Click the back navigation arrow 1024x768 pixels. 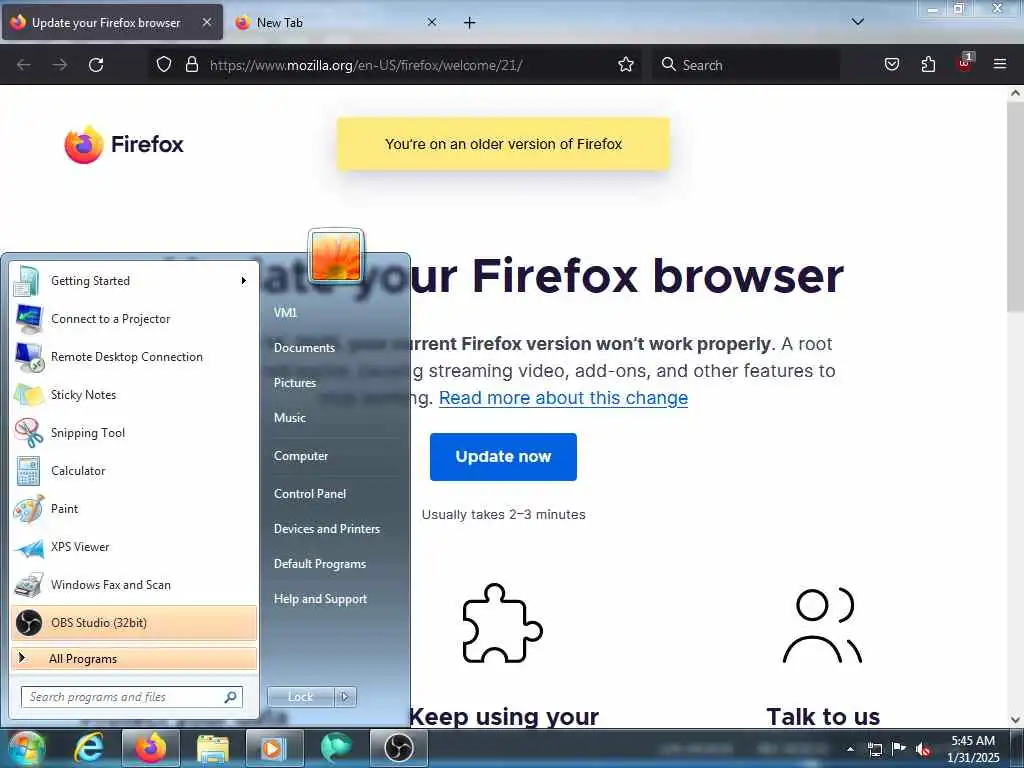coord(24,65)
